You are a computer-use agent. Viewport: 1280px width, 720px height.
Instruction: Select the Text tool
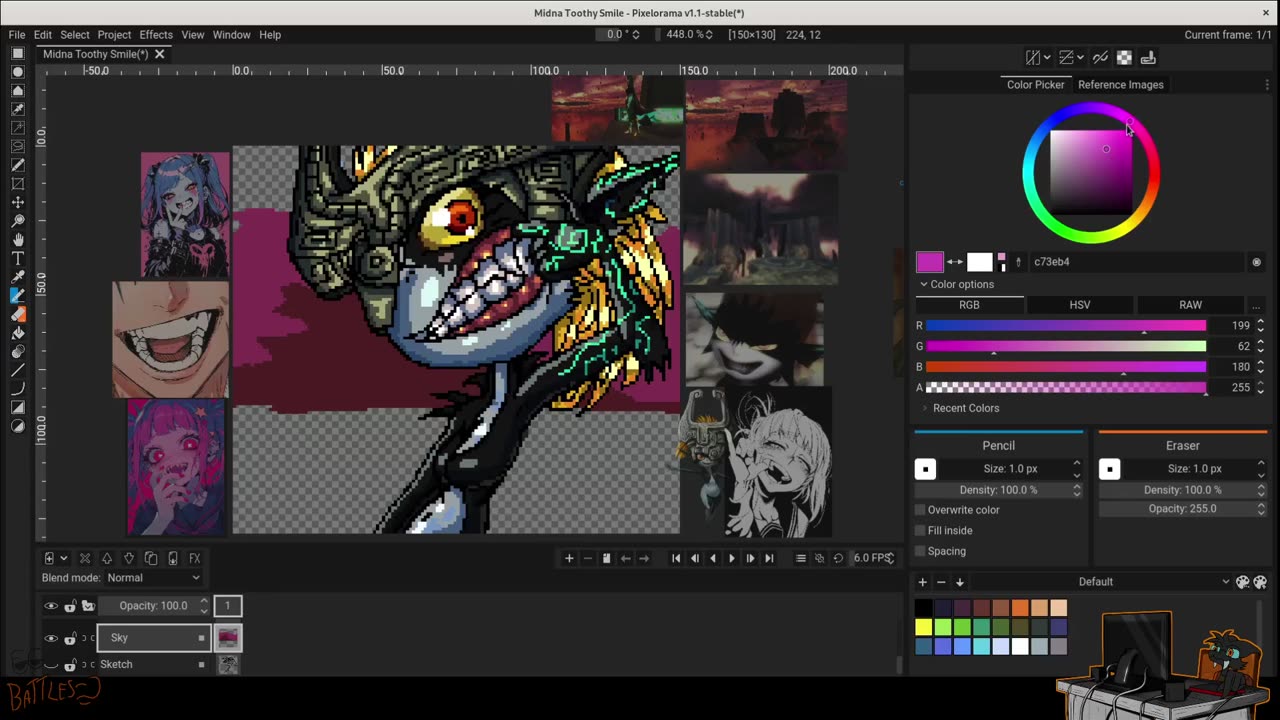tap(18, 259)
